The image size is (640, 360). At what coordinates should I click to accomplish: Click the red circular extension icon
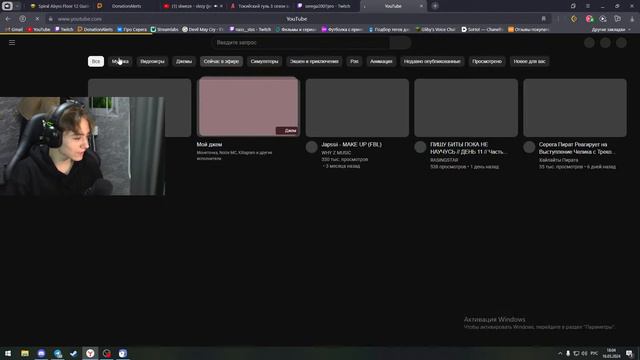point(589,19)
